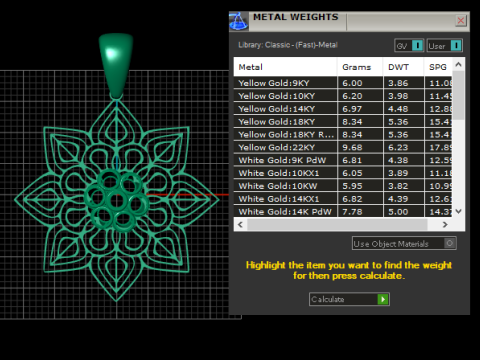
Task: Select the White Gold:9K PdW row
Action: pos(343,160)
